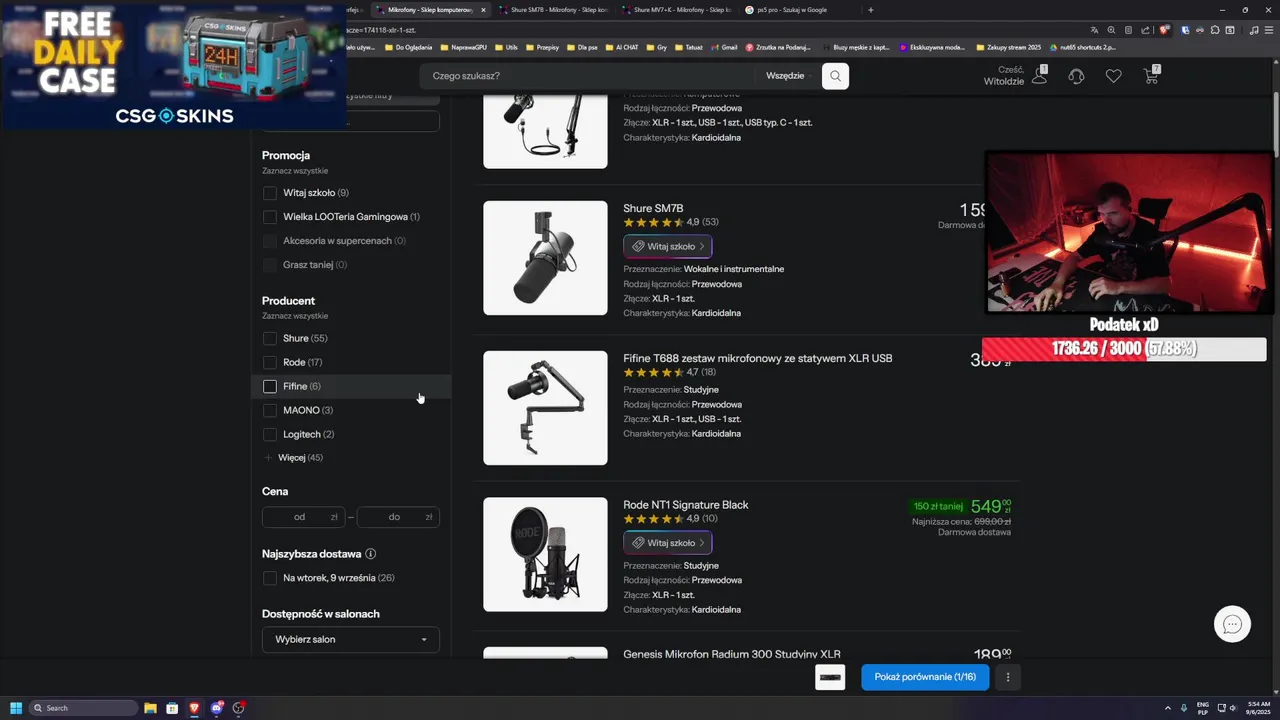Screen dimensions: 1280x720
Task: Open the Wybierz salon dropdown
Action: (350, 639)
